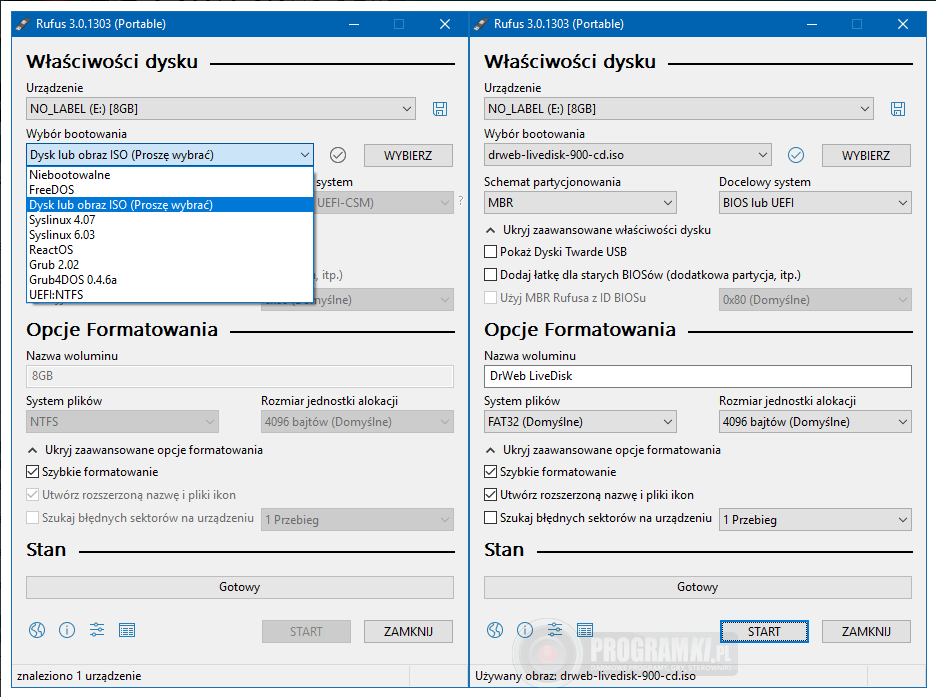Click WYBIERZ button in left window
Viewport: 936px width, 697px height.
coord(408,155)
